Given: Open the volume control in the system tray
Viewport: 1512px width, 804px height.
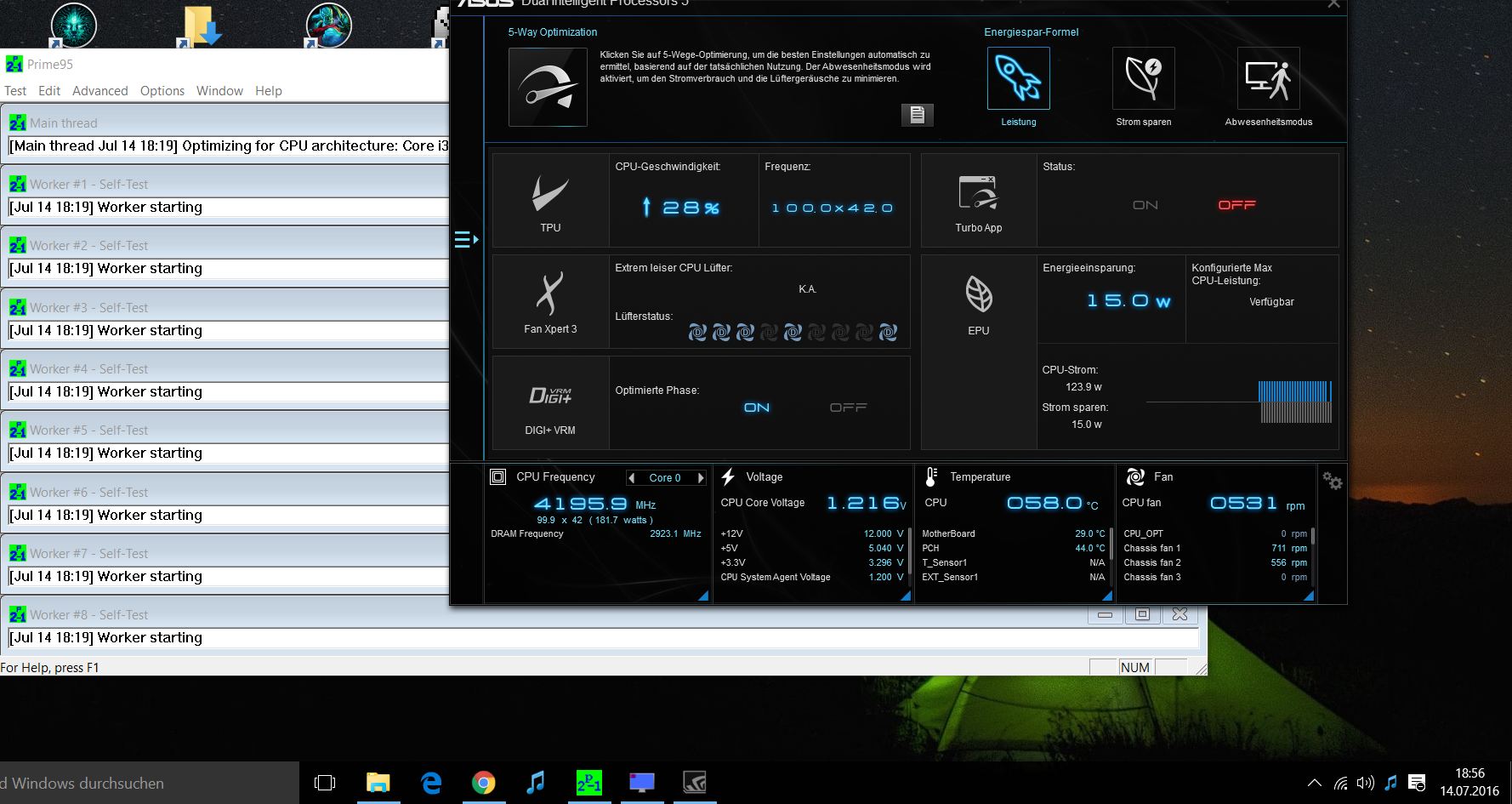Looking at the screenshot, I should pyautogui.click(x=1366, y=783).
